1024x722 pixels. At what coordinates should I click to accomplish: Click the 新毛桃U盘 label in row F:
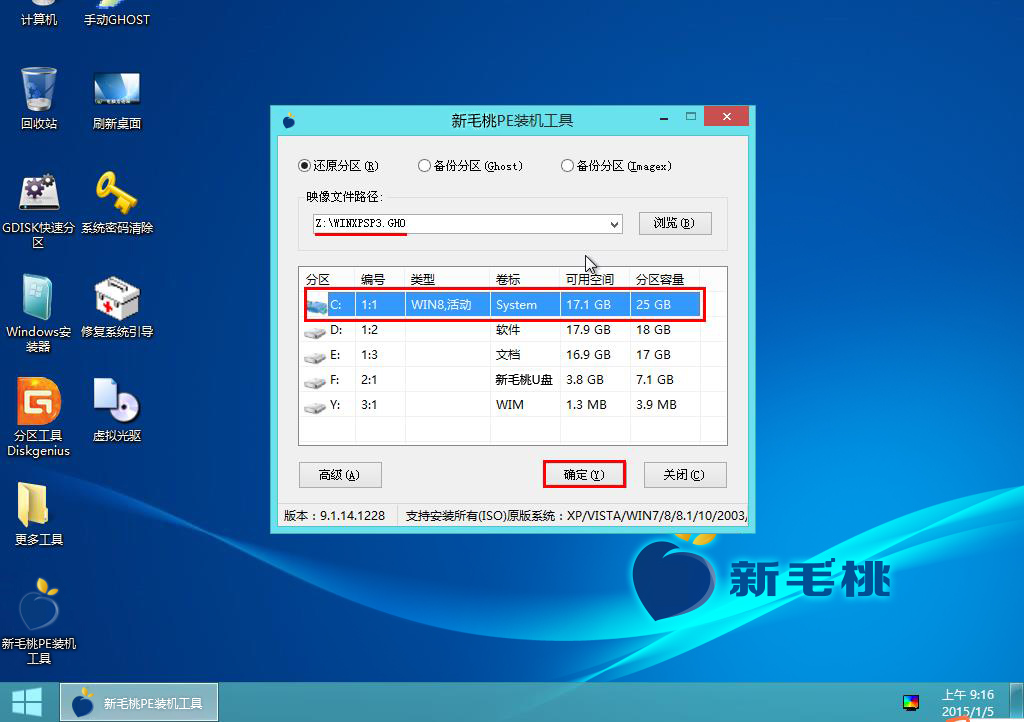524,379
